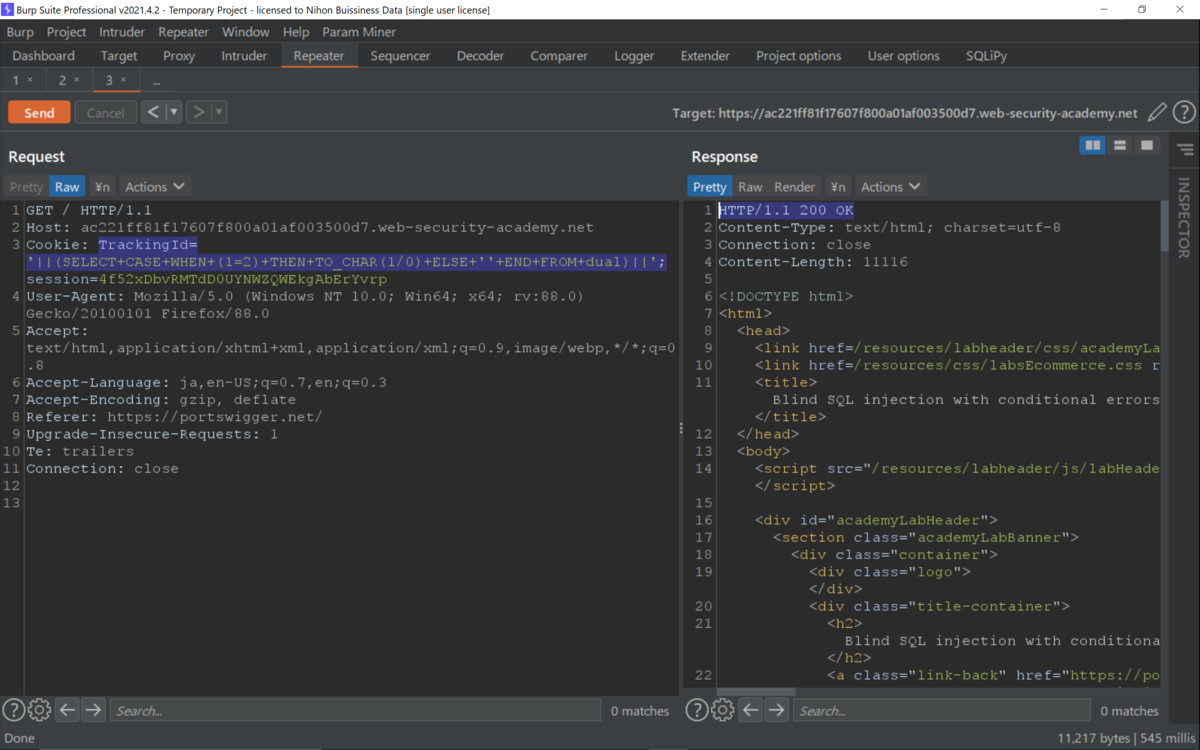The width and height of the screenshot is (1200, 750).
Task: Click the request search input field
Action: 356,710
